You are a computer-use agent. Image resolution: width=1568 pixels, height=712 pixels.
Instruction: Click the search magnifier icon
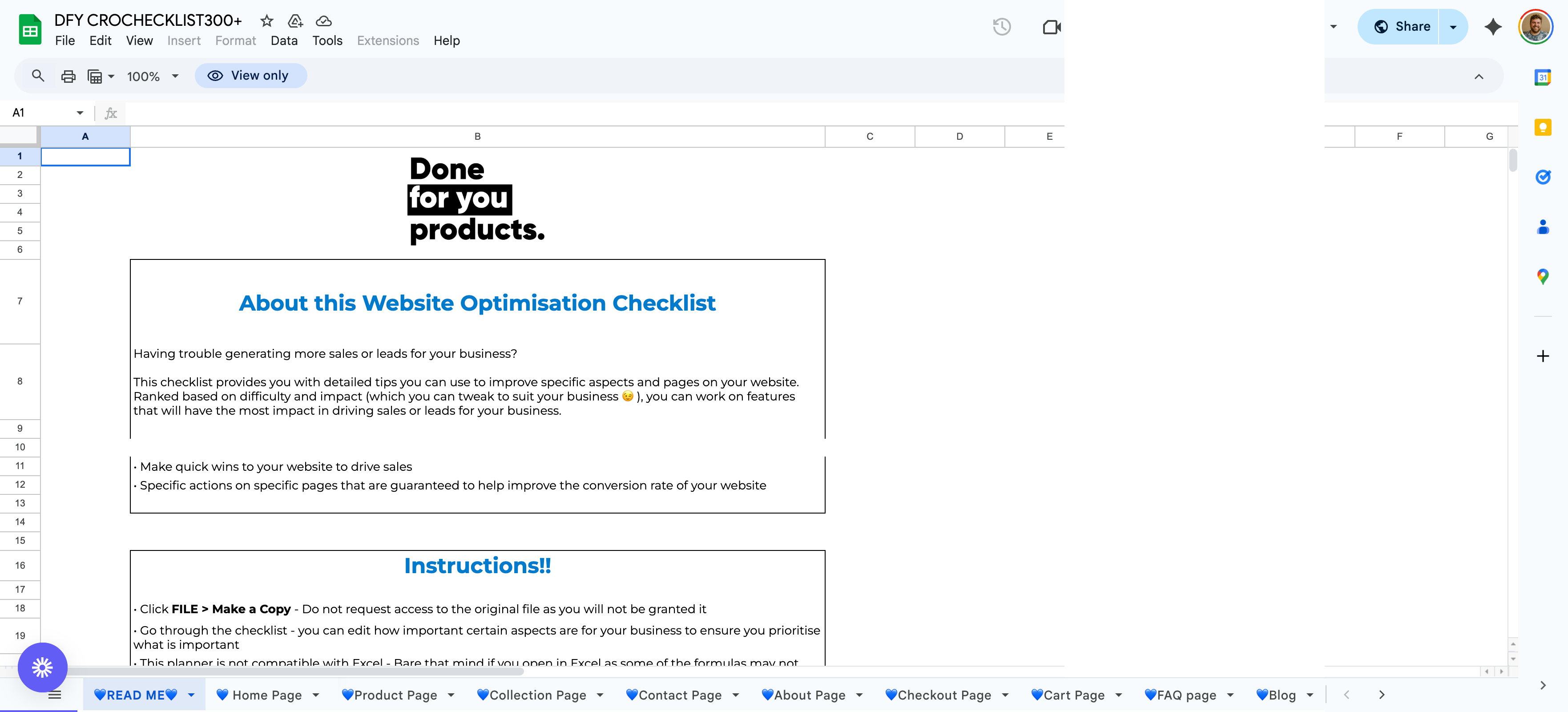click(x=38, y=76)
